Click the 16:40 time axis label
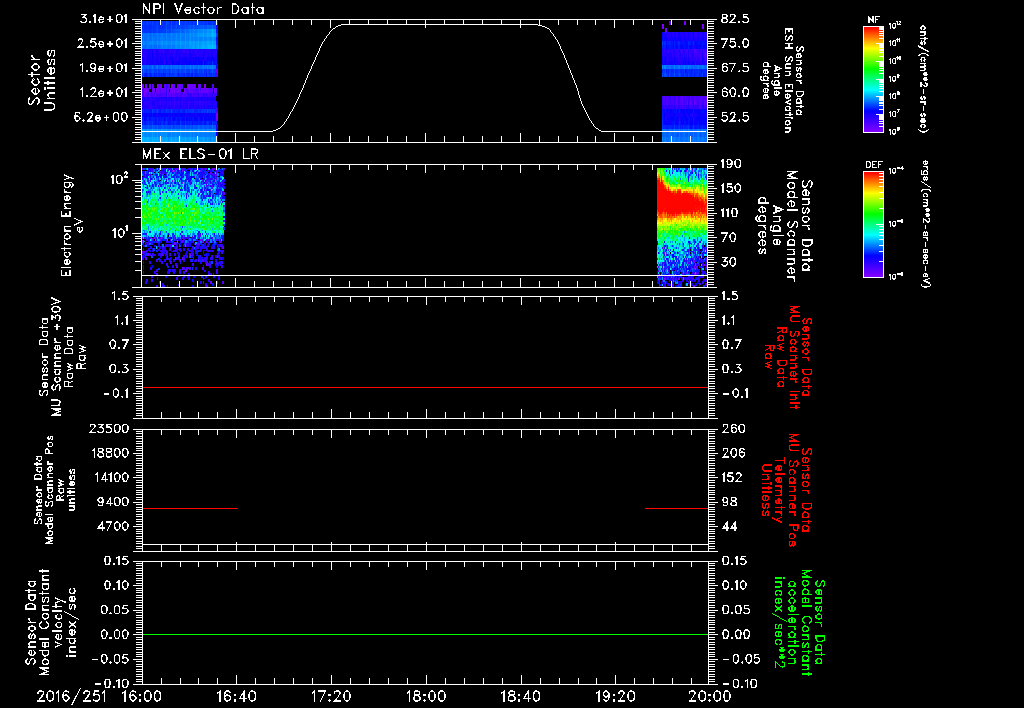 [236, 696]
